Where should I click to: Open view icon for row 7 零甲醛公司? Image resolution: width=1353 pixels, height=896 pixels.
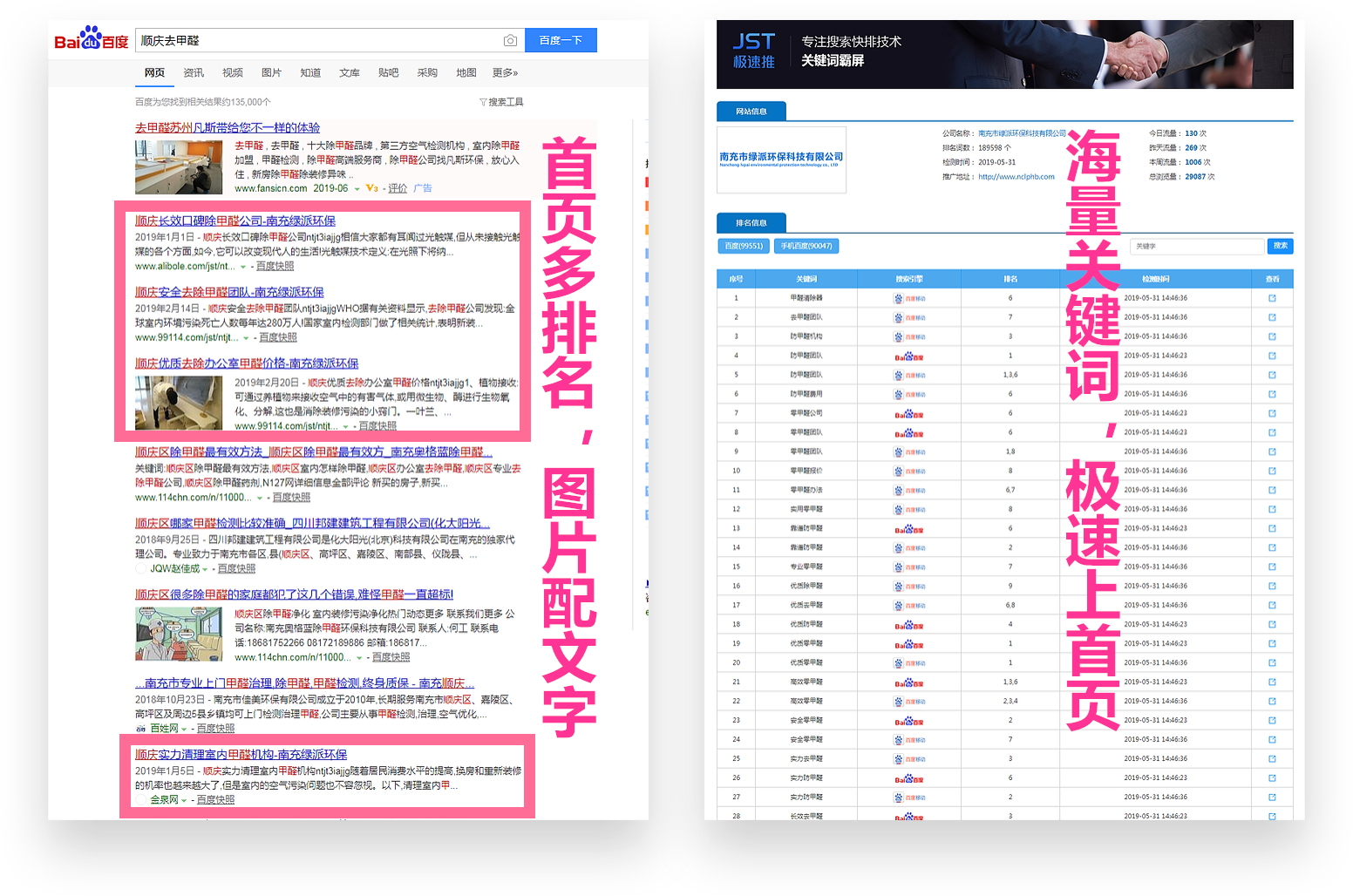point(1272,413)
